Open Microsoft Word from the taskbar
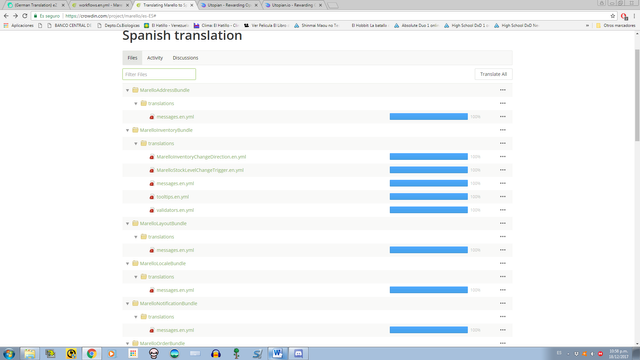 tap(278, 353)
